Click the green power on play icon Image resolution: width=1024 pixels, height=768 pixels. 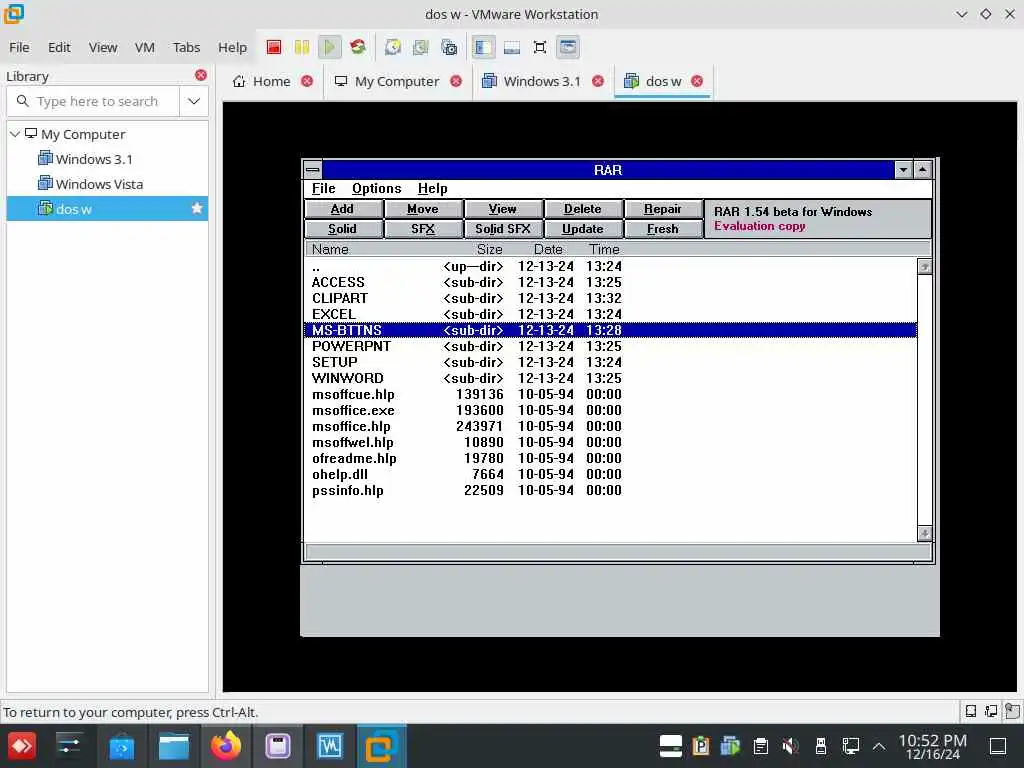[330, 47]
